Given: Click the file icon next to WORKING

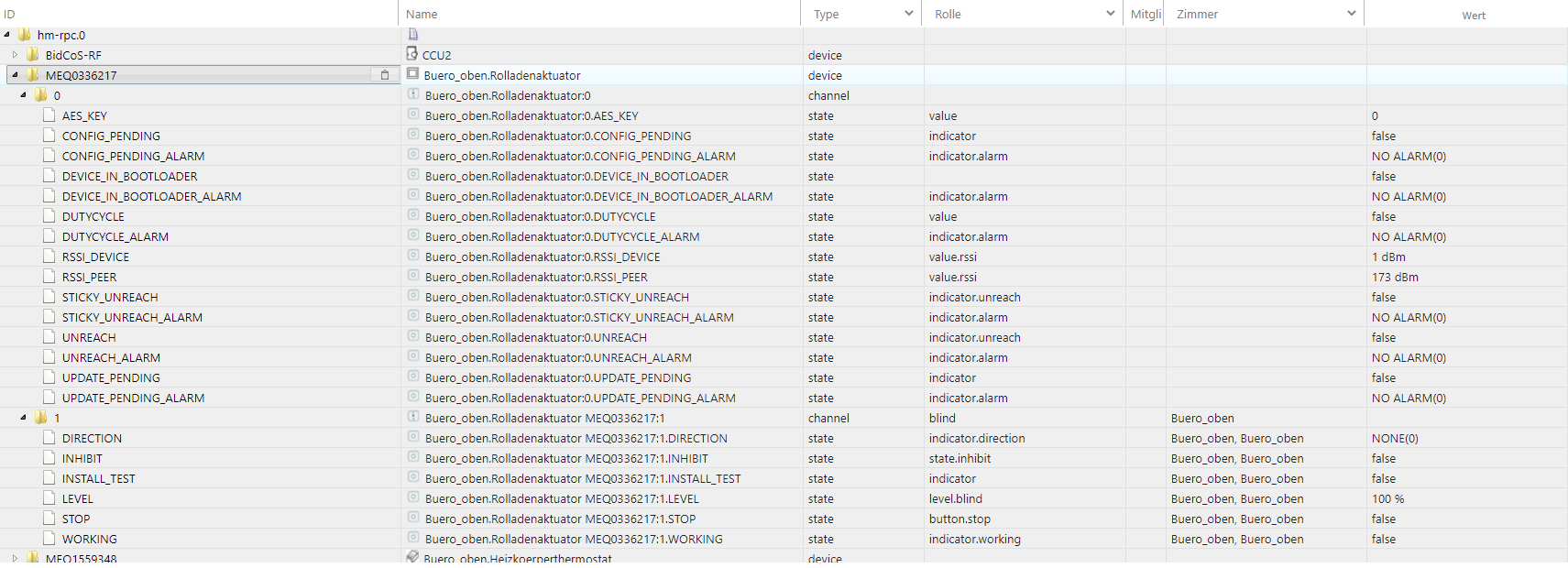Looking at the screenshot, I should (x=49, y=539).
